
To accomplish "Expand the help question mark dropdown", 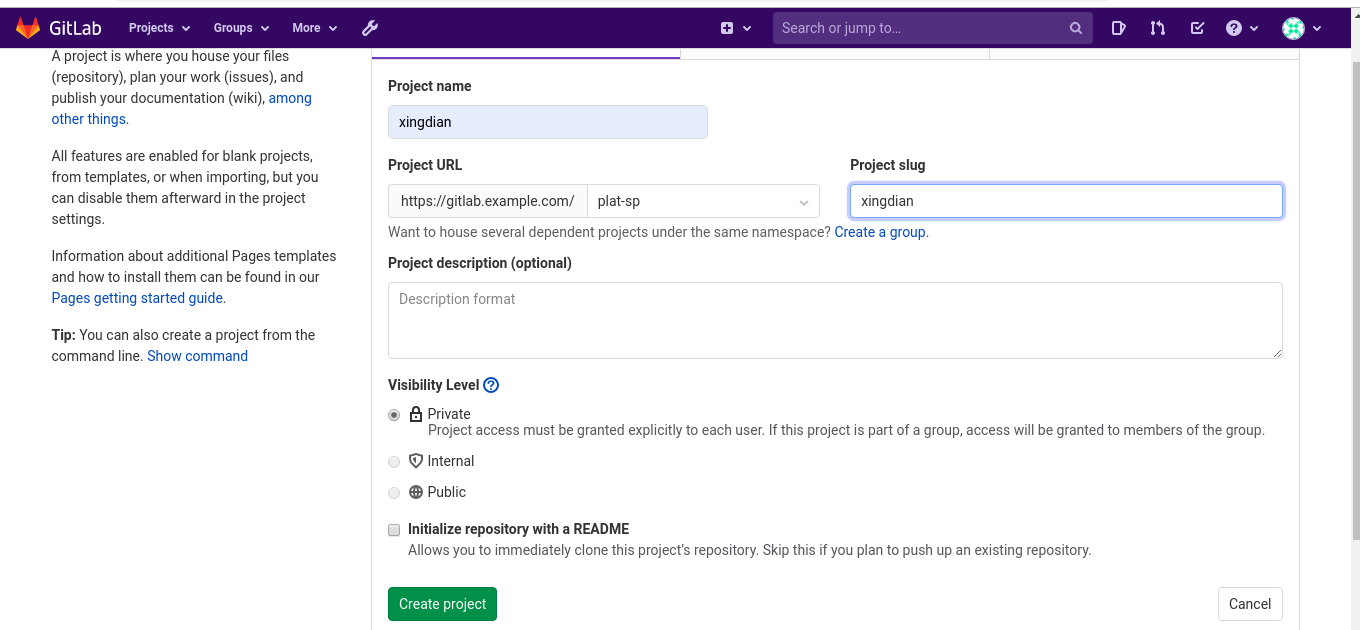I will click(x=1241, y=28).
